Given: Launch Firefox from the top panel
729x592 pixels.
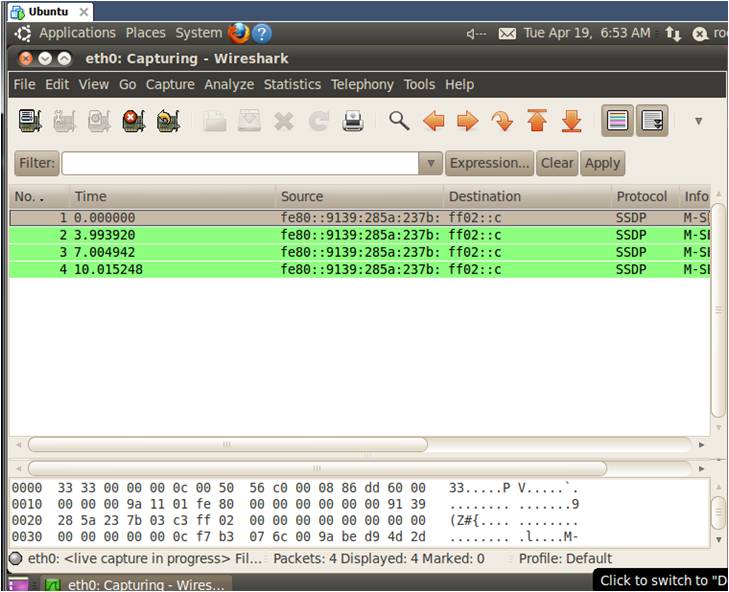Looking at the screenshot, I should 239,33.
